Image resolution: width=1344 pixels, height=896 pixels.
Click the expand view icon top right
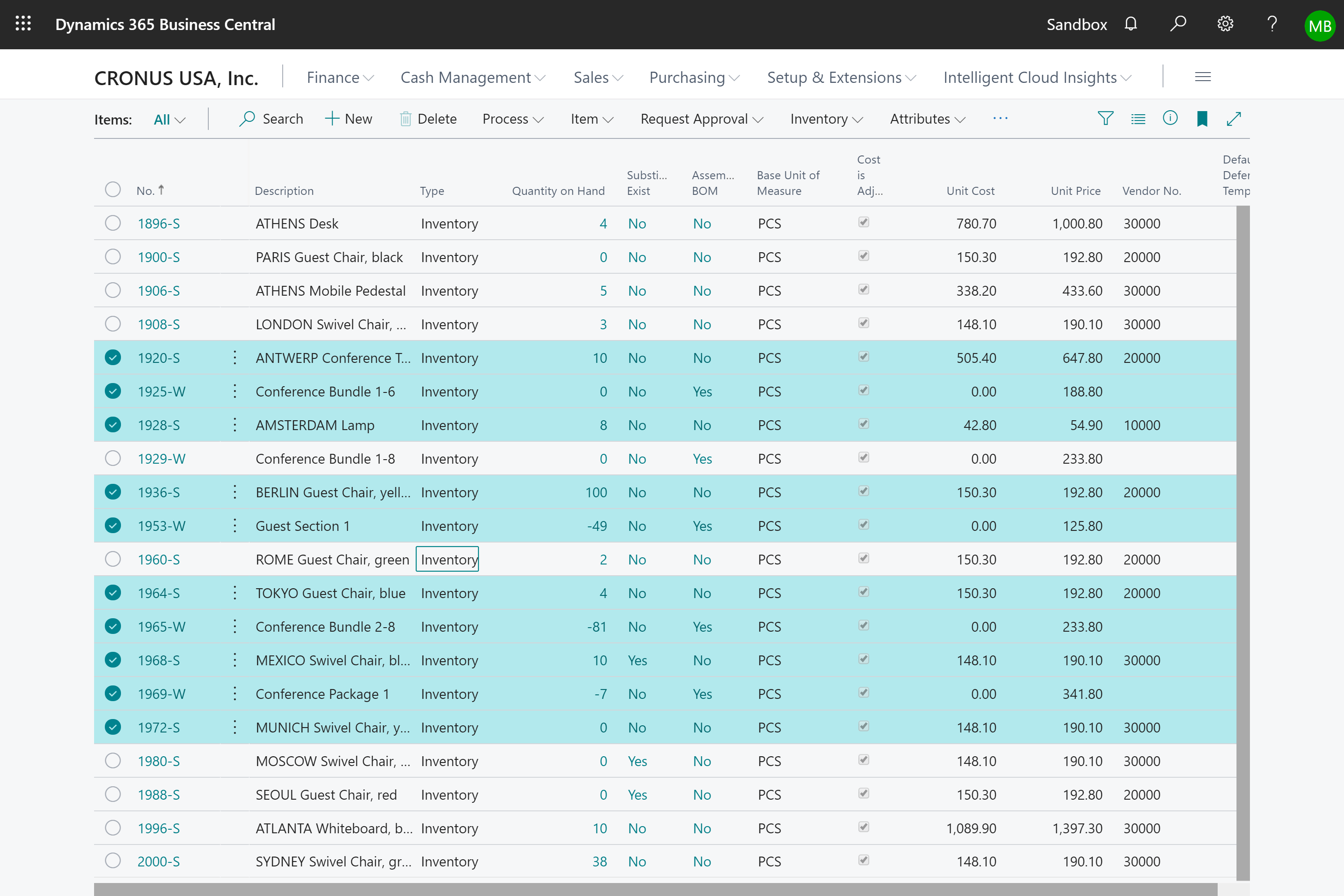tap(1233, 118)
